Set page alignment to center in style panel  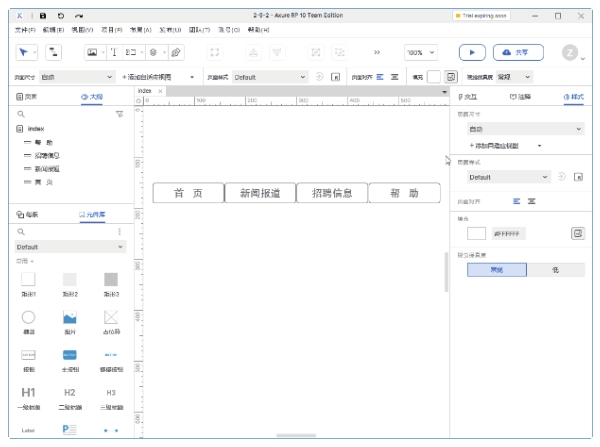[x=531, y=201]
